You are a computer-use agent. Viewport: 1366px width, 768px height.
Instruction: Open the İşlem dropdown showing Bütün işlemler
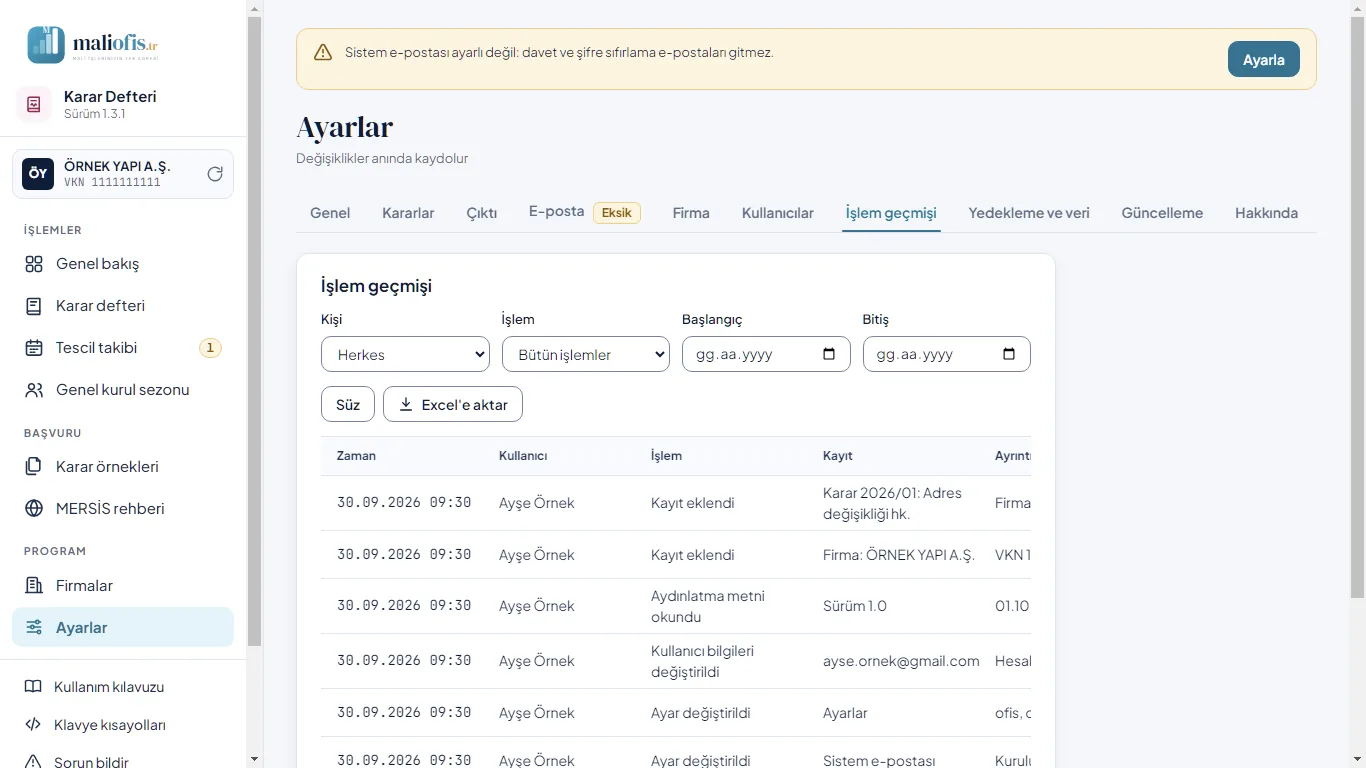(x=586, y=354)
